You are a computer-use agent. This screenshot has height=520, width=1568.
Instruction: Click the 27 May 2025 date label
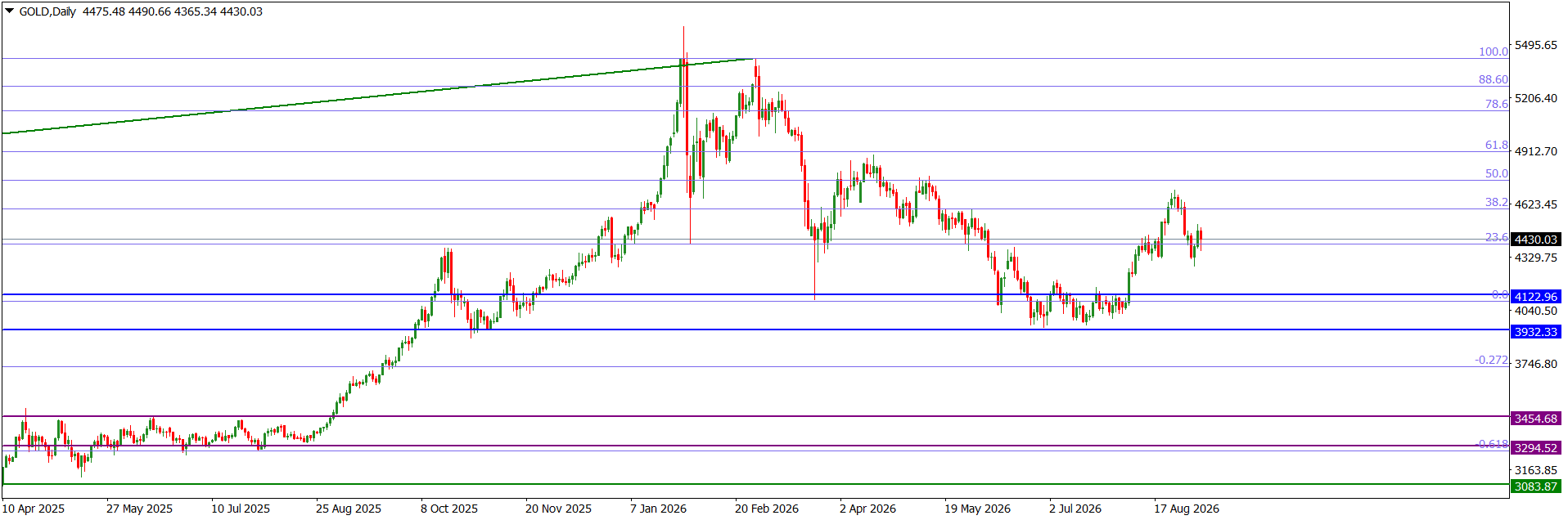(139, 509)
